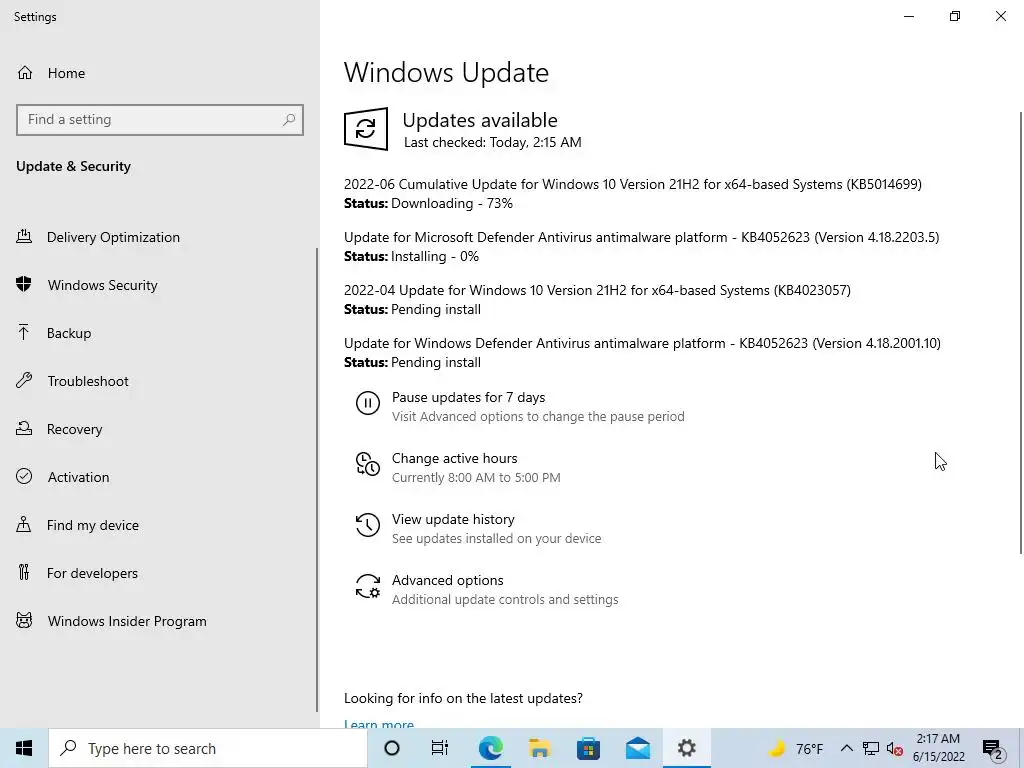
Task: Click the Settings gear on taskbar
Action: coord(686,748)
